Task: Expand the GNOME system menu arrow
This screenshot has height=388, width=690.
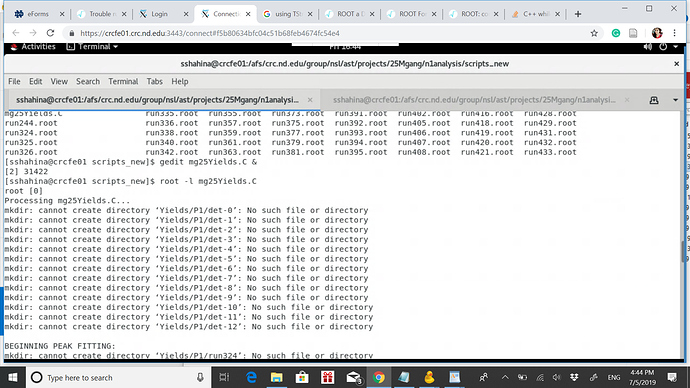Action: point(675,47)
